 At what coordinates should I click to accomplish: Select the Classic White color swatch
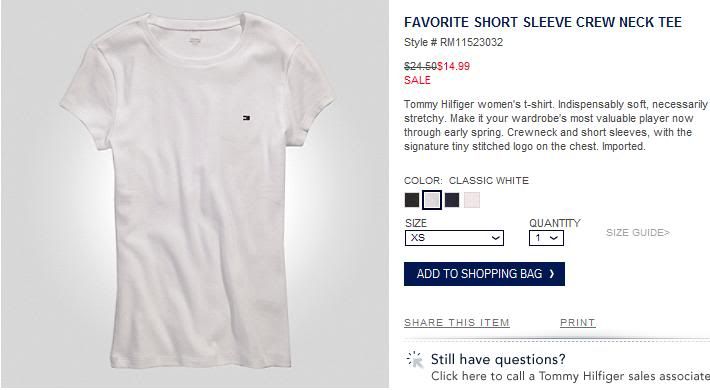(432, 200)
